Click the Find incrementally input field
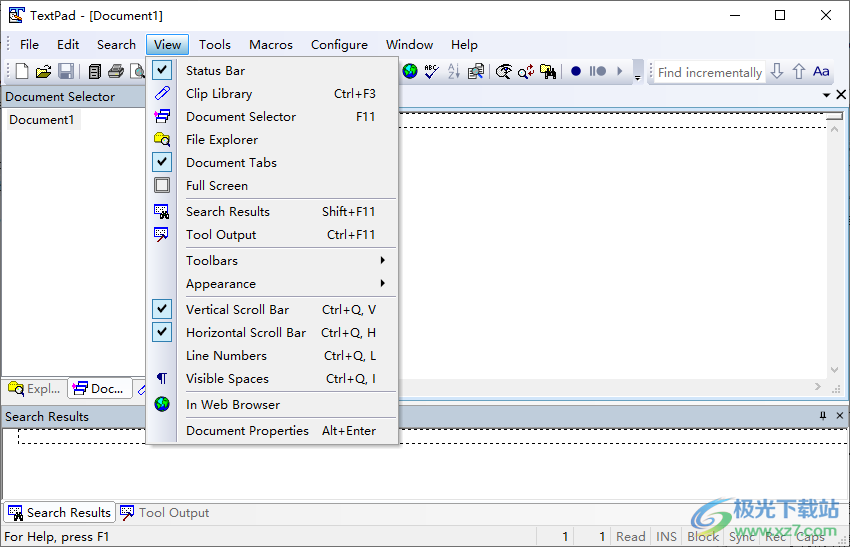The height and width of the screenshot is (547, 850). coord(709,72)
